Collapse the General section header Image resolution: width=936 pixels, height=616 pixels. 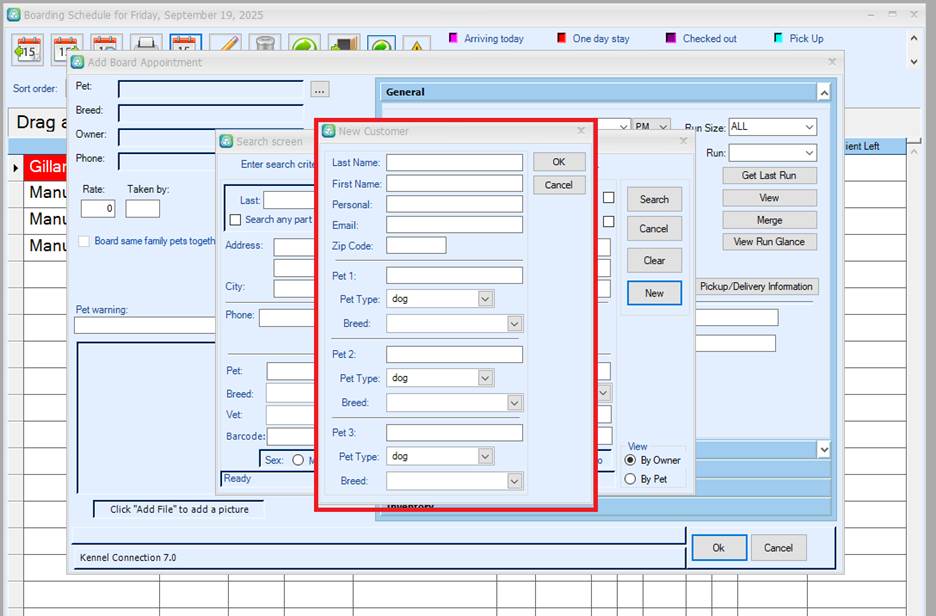click(x=823, y=92)
